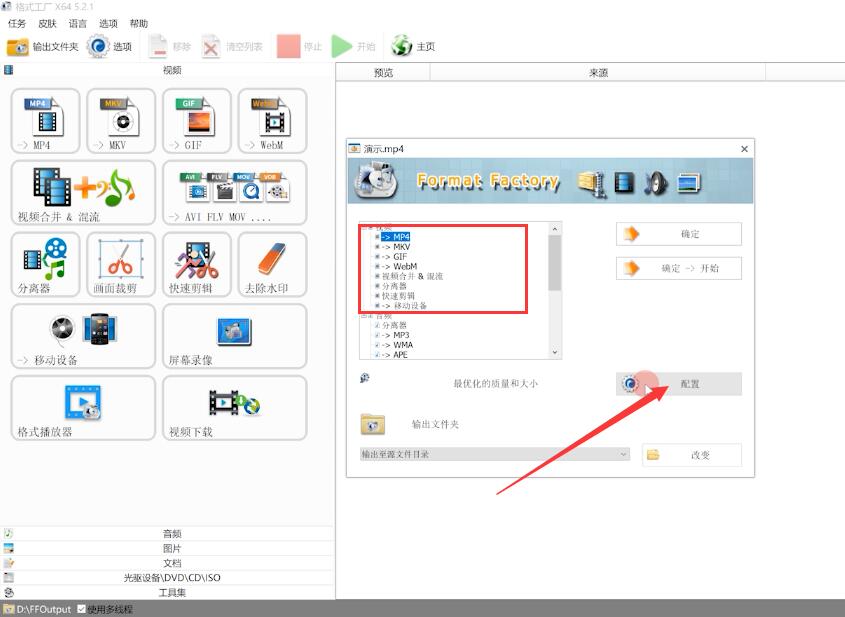
Task: Click the 确定 button in dialog
Action: pyautogui.click(x=678, y=234)
